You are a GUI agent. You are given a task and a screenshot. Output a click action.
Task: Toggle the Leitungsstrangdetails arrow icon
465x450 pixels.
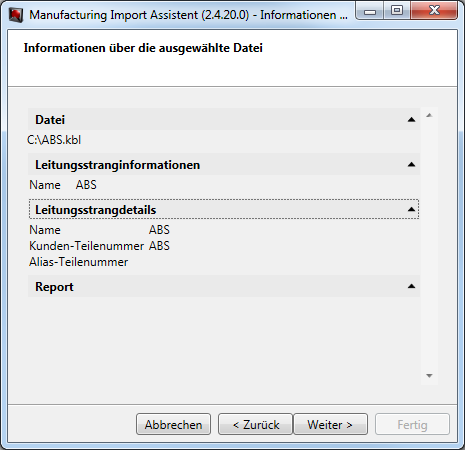coord(411,209)
